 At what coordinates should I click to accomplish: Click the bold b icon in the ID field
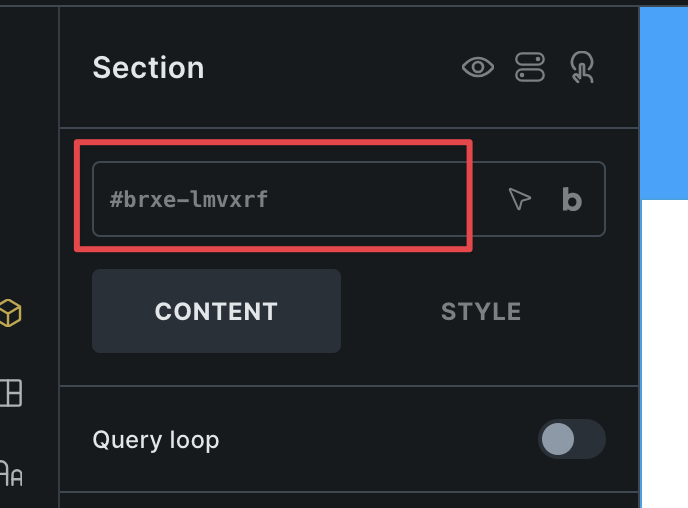[572, 199]
